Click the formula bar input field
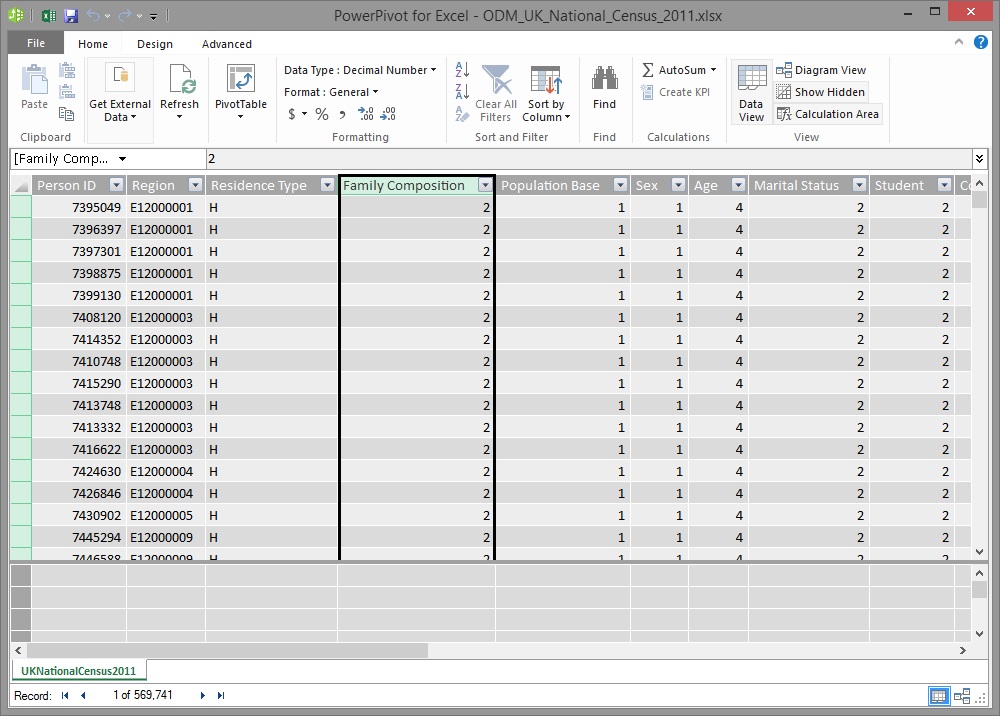The image size is (1000, 716). (x=587, y=159)
